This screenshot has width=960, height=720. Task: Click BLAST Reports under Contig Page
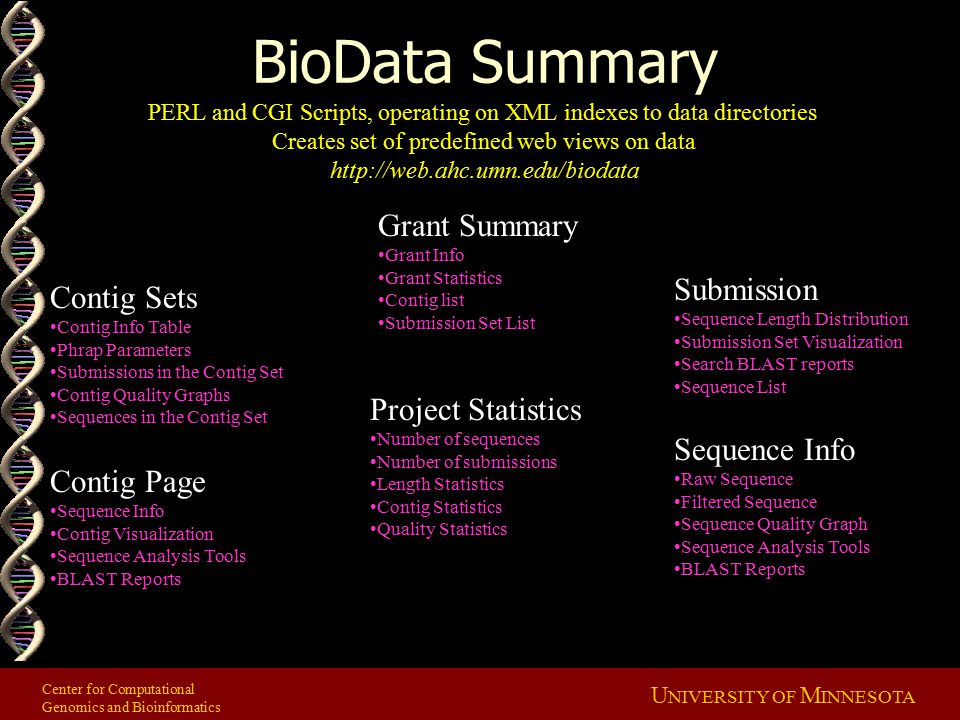click(x=116, y=579)
